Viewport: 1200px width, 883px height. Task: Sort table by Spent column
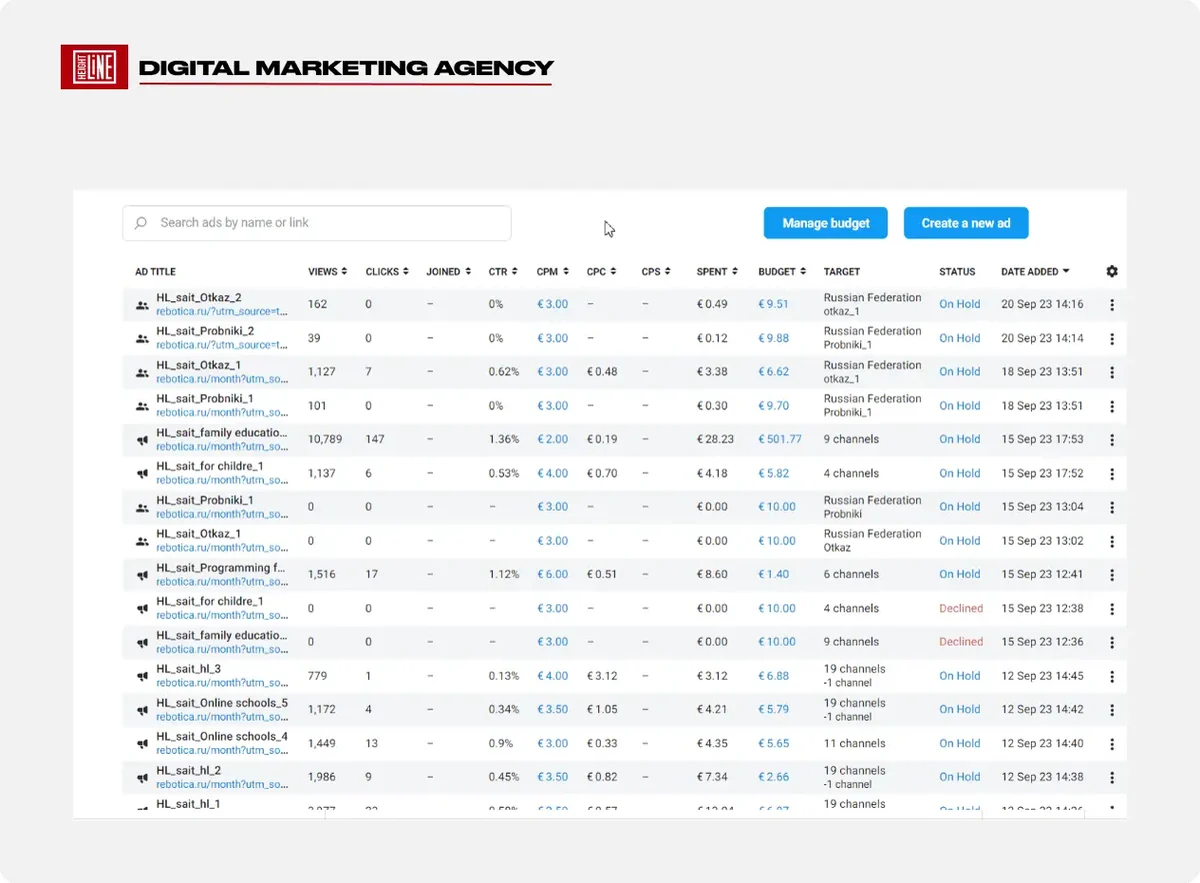click(x=717, y=272)
